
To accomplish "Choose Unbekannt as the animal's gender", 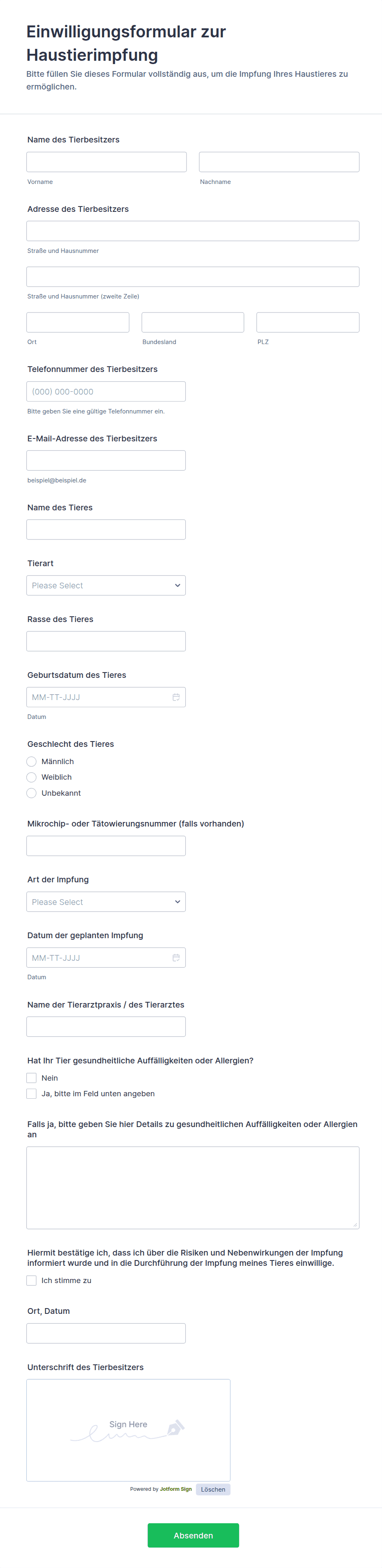I will (32, 793).
